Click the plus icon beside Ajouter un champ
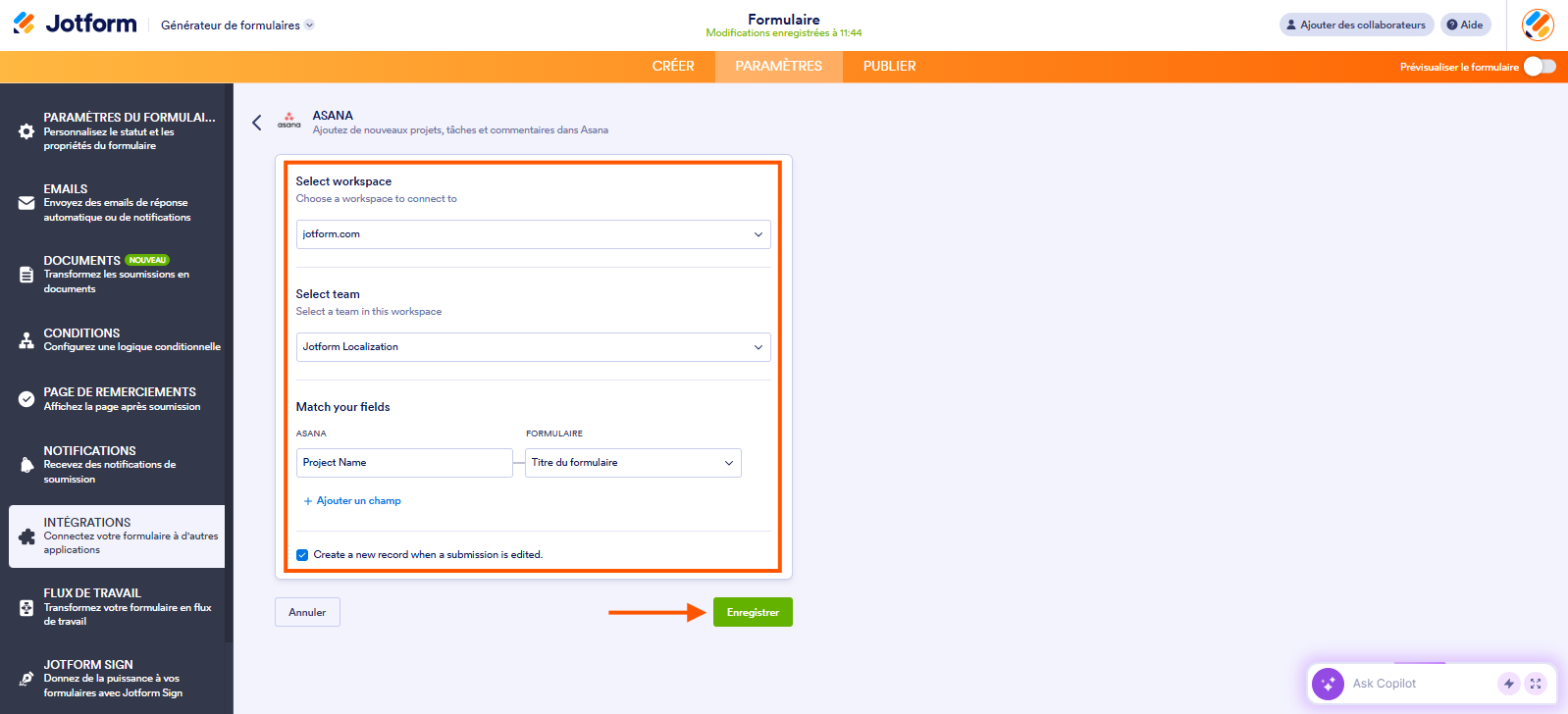This screenshot has height=714, width=1568. (308, 501)
